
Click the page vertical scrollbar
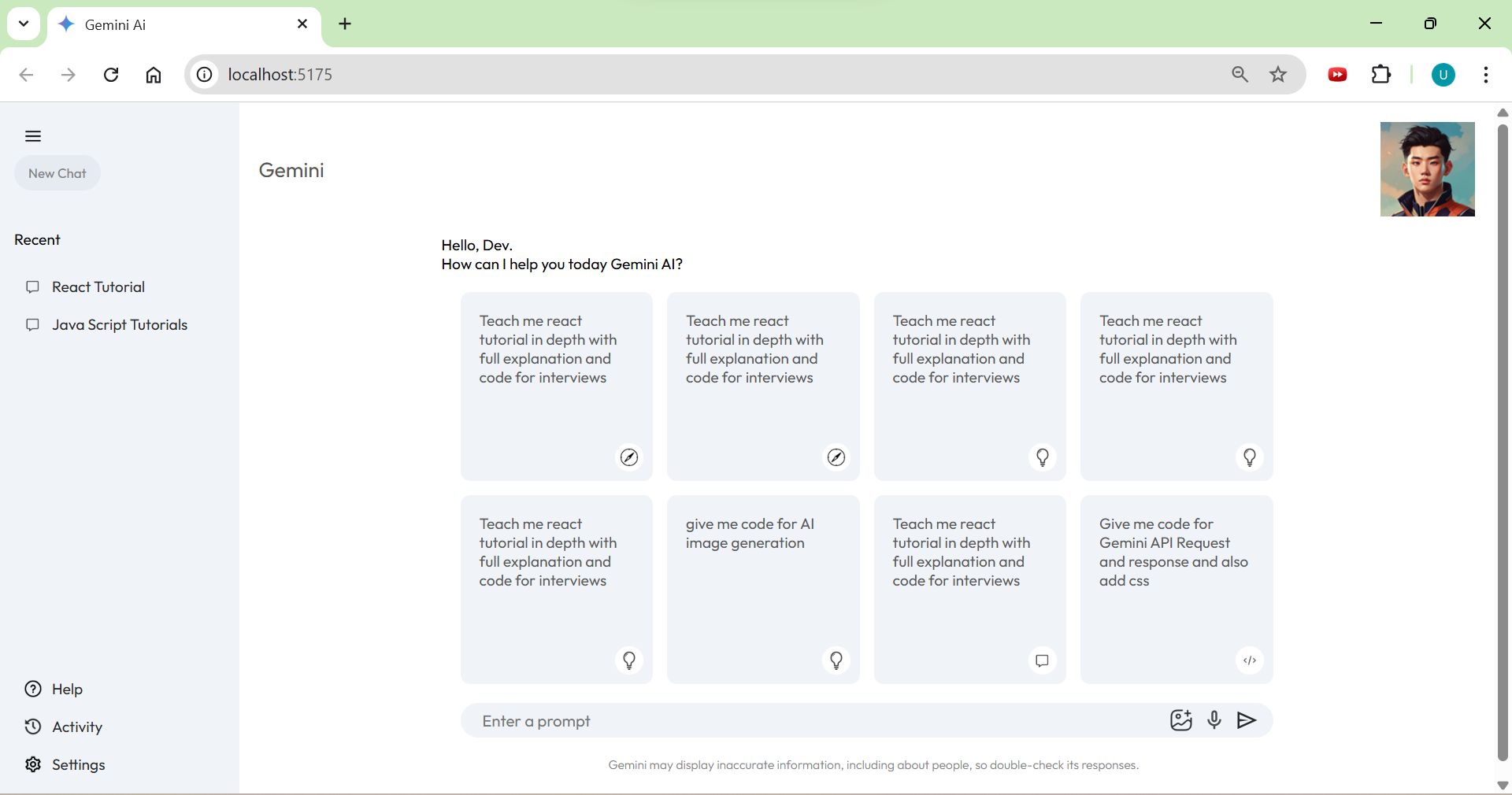tap(1503, 441)
